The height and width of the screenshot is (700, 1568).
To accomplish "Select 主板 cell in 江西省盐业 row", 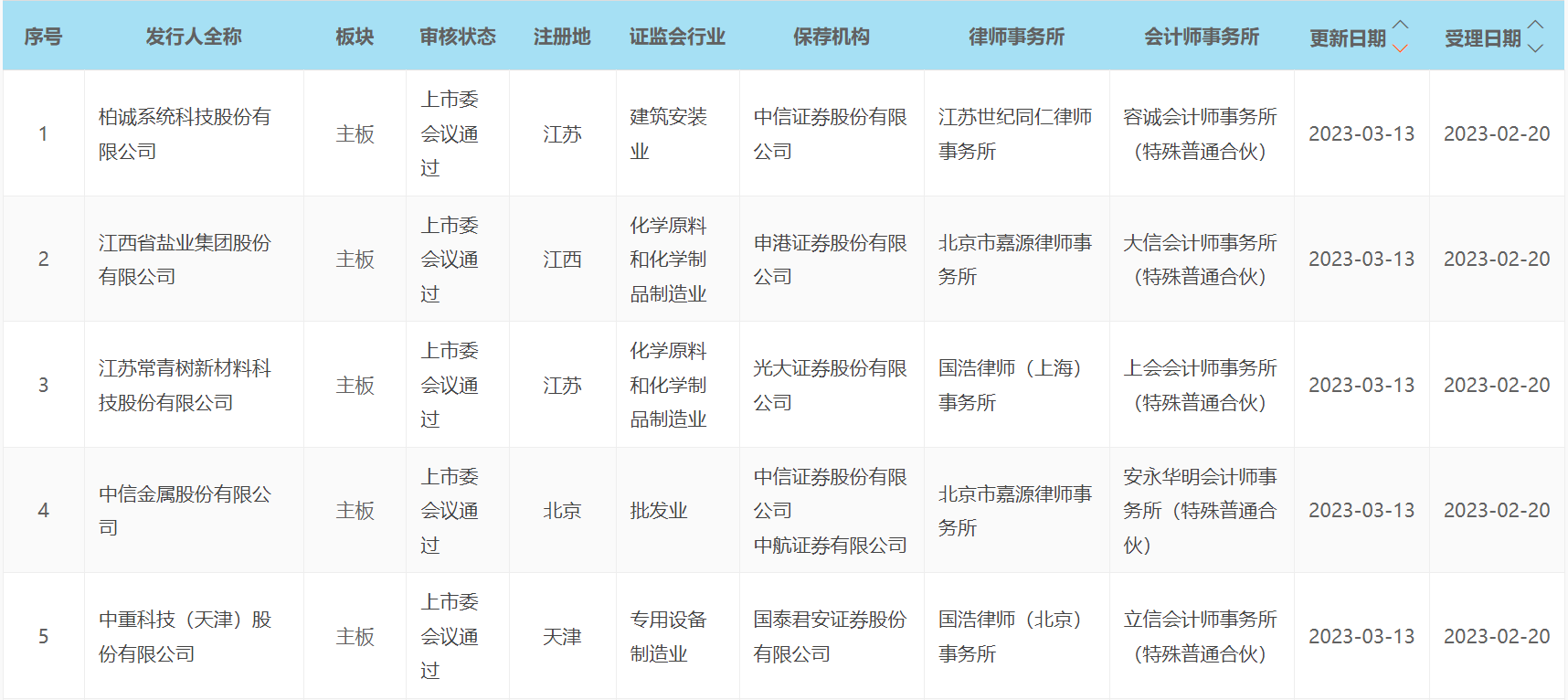I will tap(355, 260).
